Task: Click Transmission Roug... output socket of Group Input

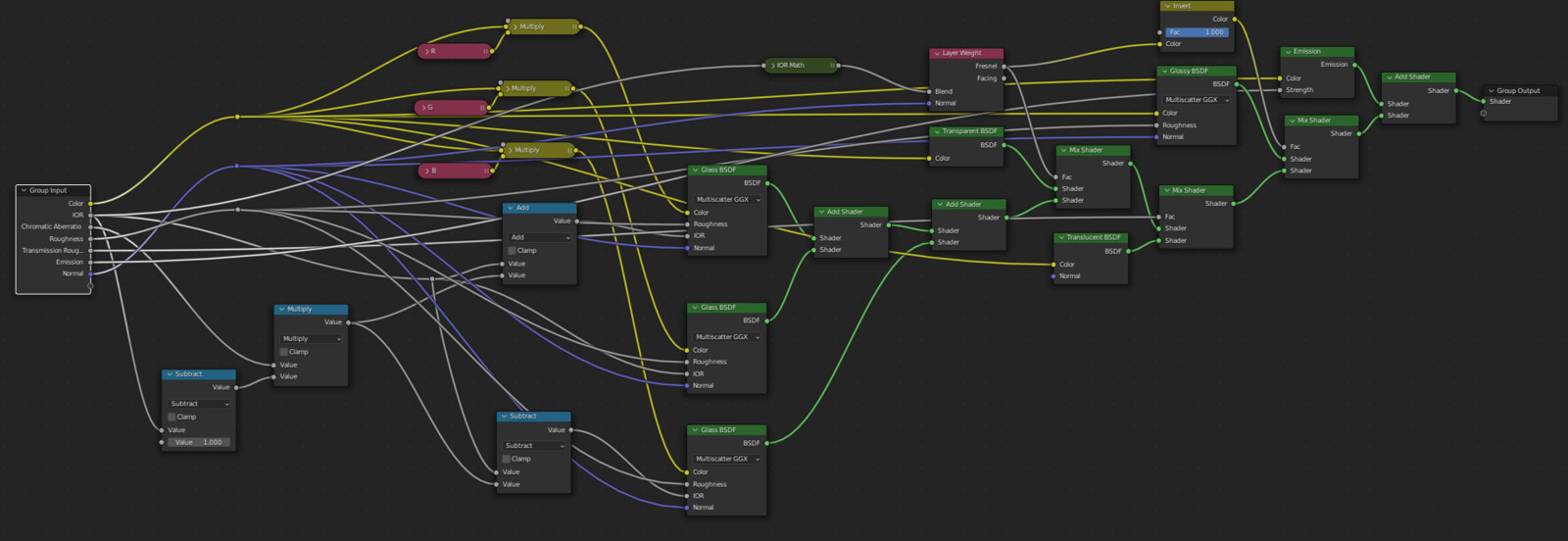Action: coord(91,251)
